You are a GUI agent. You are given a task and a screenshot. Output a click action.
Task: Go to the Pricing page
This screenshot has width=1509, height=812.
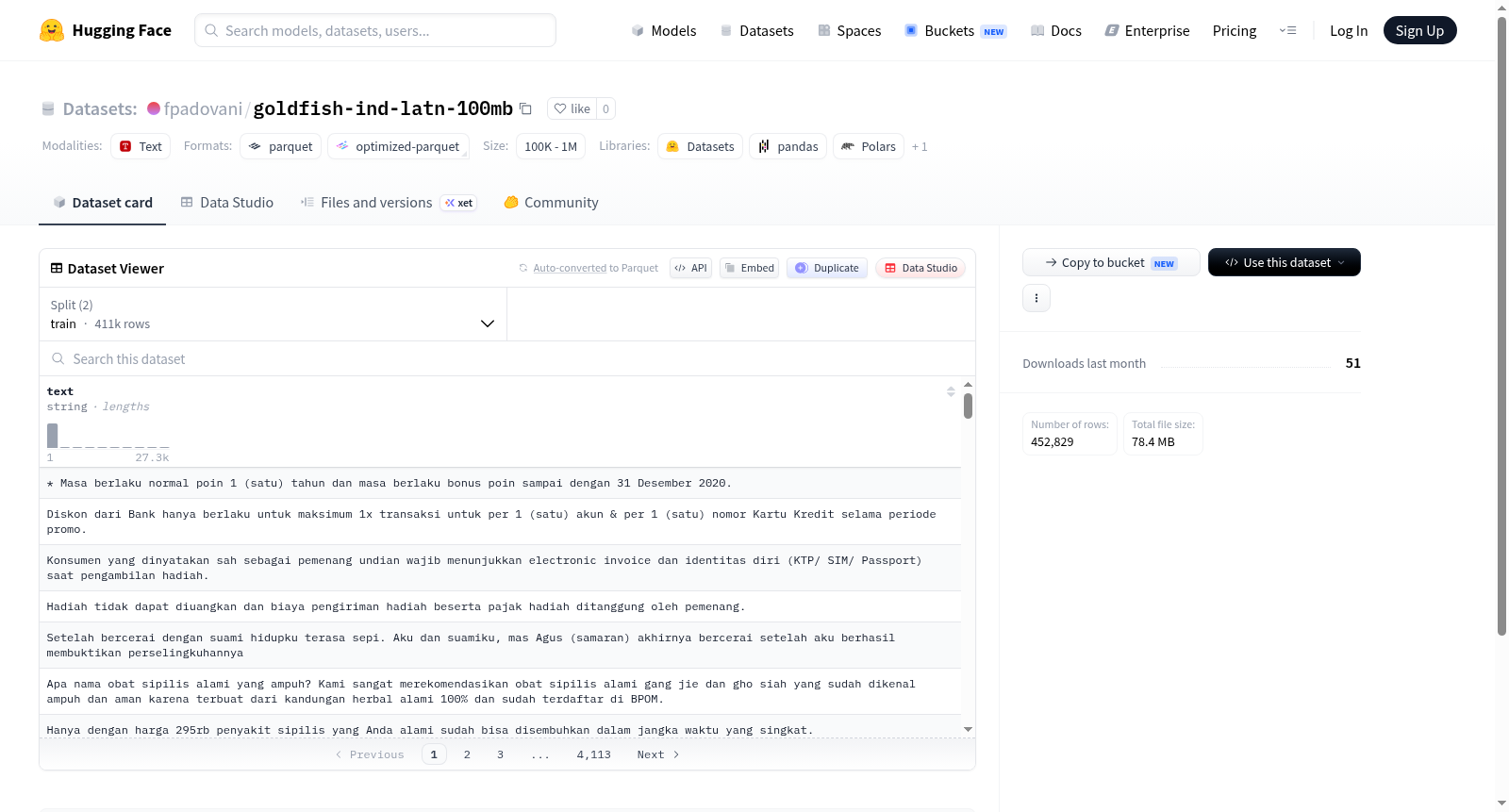[1235, 30]
